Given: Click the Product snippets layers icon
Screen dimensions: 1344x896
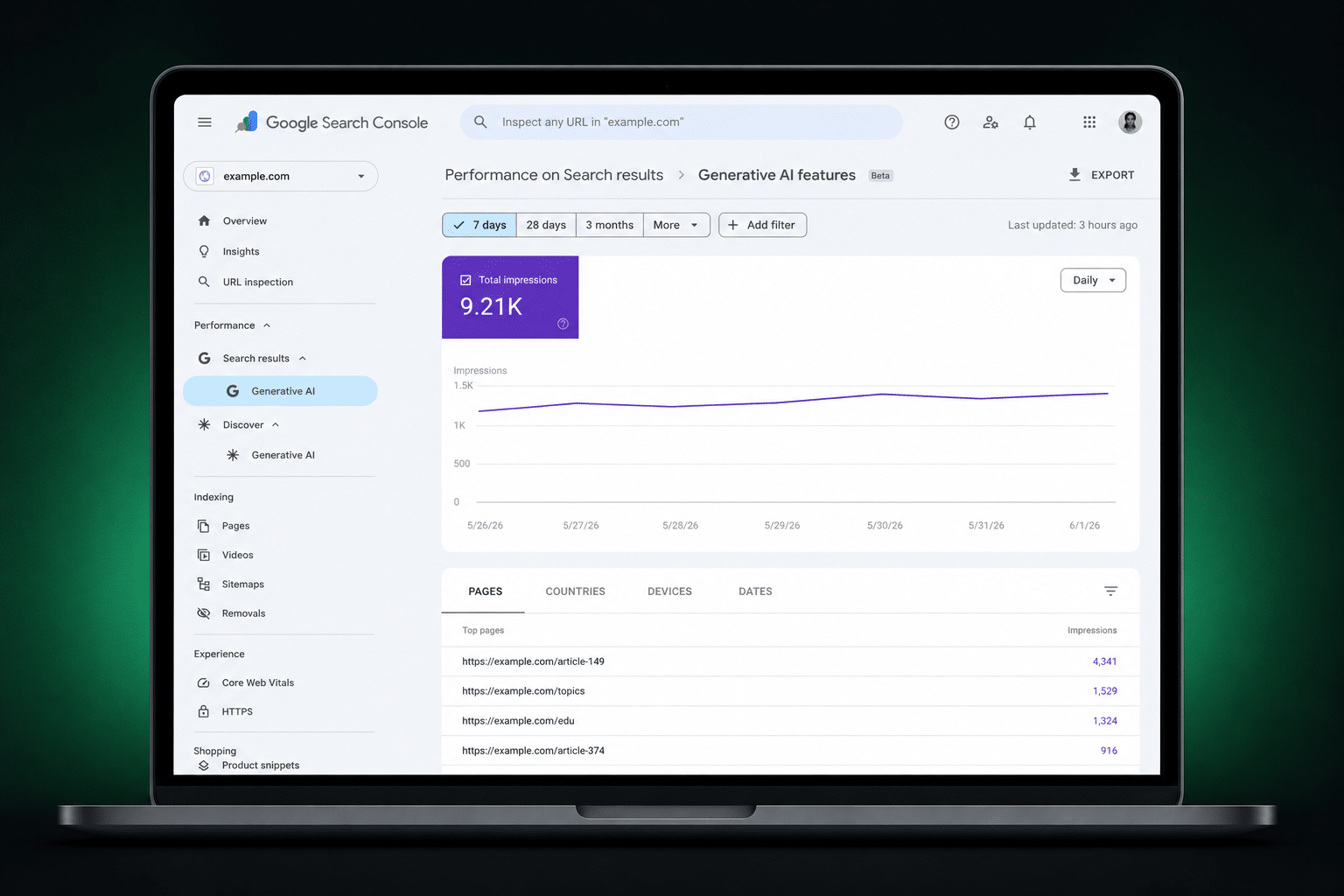Looking at the screenshot, I should click(x=203, y=765).
